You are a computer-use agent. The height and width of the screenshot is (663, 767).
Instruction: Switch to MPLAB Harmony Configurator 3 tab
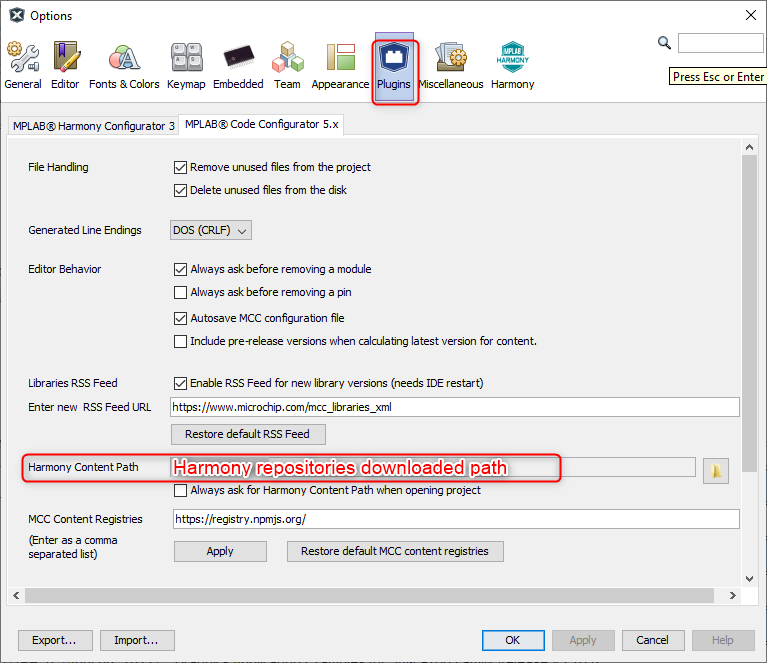click(x=93, y=125)
